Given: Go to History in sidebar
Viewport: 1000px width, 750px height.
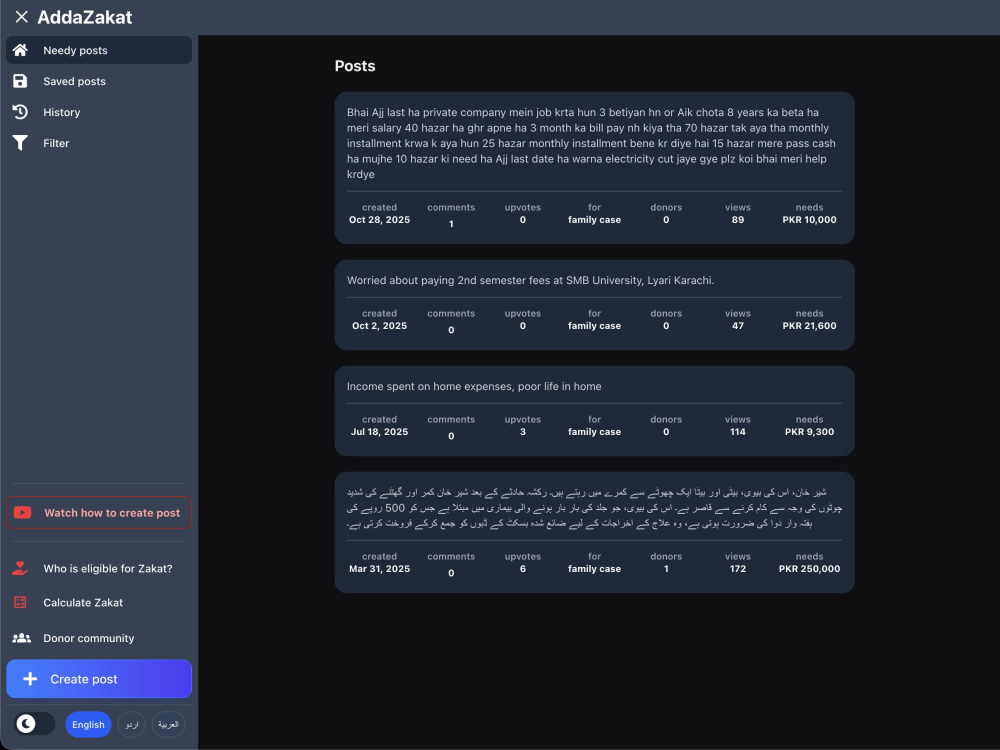Looking at the screenshot, I should pyautogui.click(x=99, y=112).
